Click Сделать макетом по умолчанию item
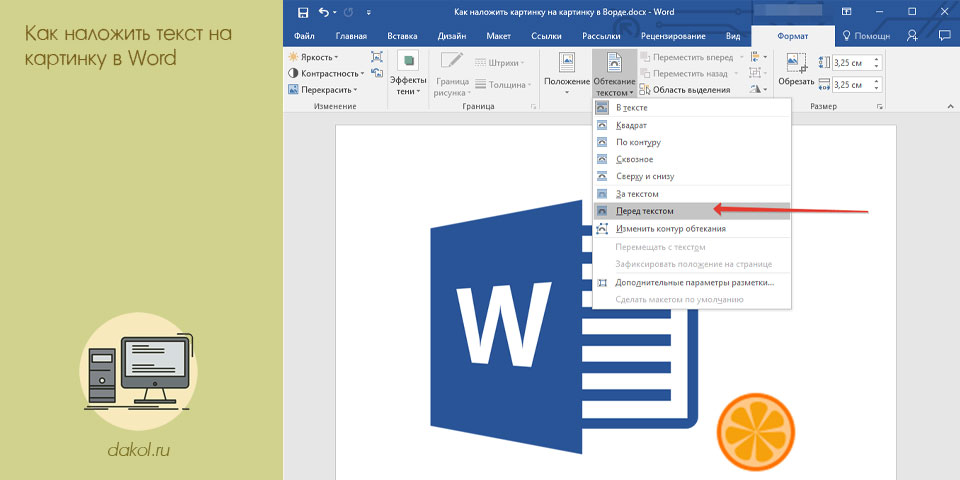This screenshot has height=480, width=960. click(x=692, y=300)
